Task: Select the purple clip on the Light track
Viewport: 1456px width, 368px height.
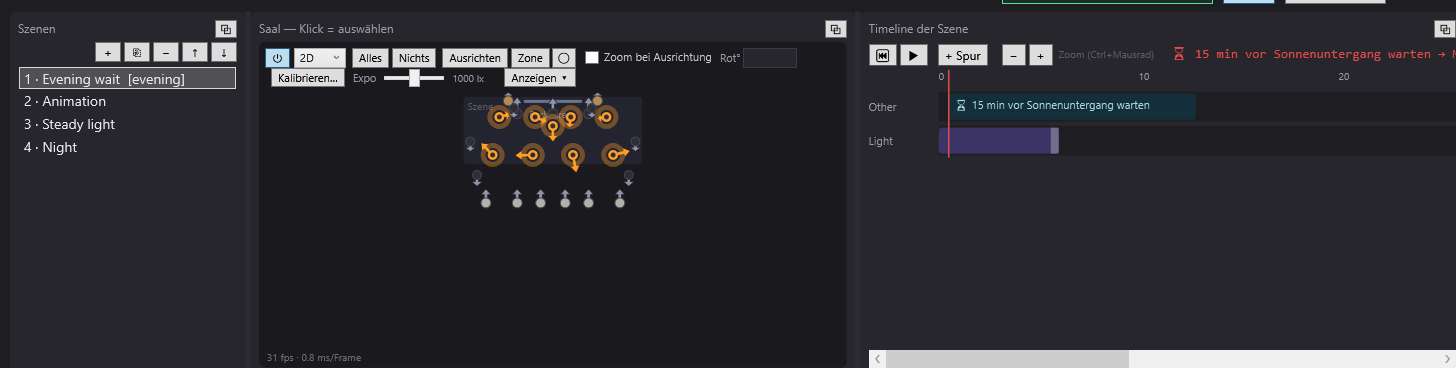Action: [x=998, y=141]
